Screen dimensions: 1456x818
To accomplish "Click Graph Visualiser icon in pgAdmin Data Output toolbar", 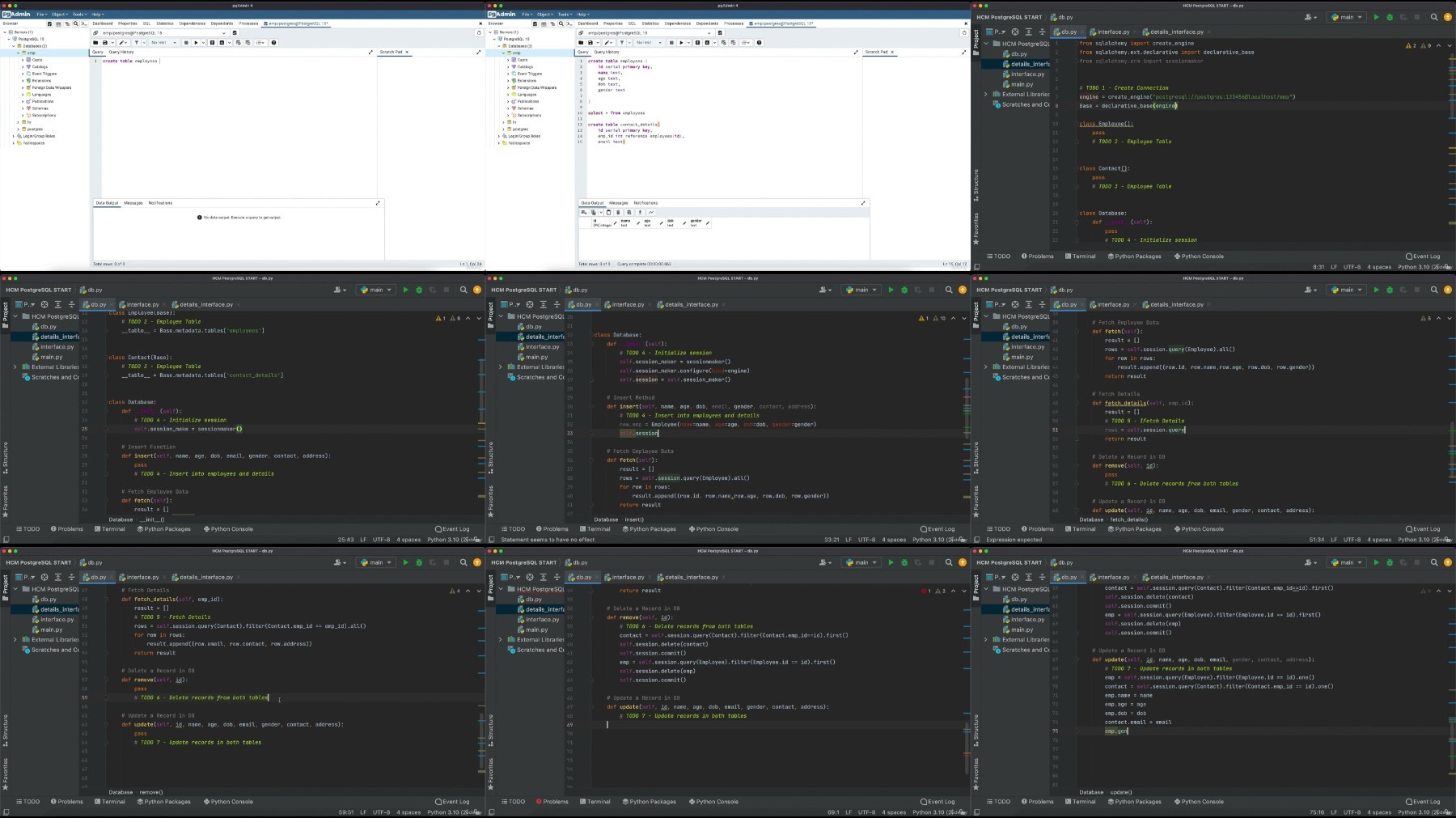I will click(x=651, y=212).
